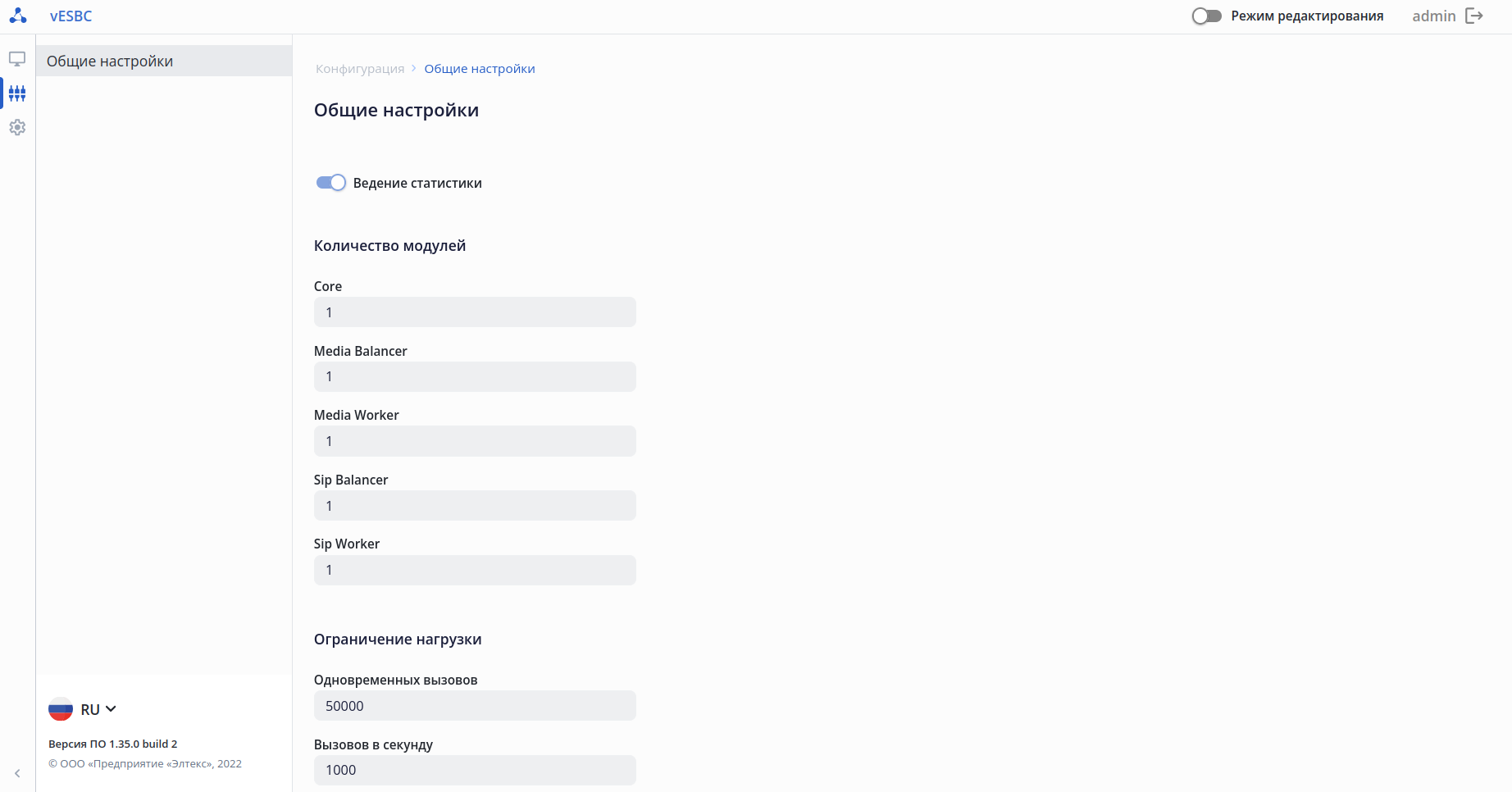Expand the RU language dropdown
Viewport: 1512px width, 792px height.
(98, 709)
